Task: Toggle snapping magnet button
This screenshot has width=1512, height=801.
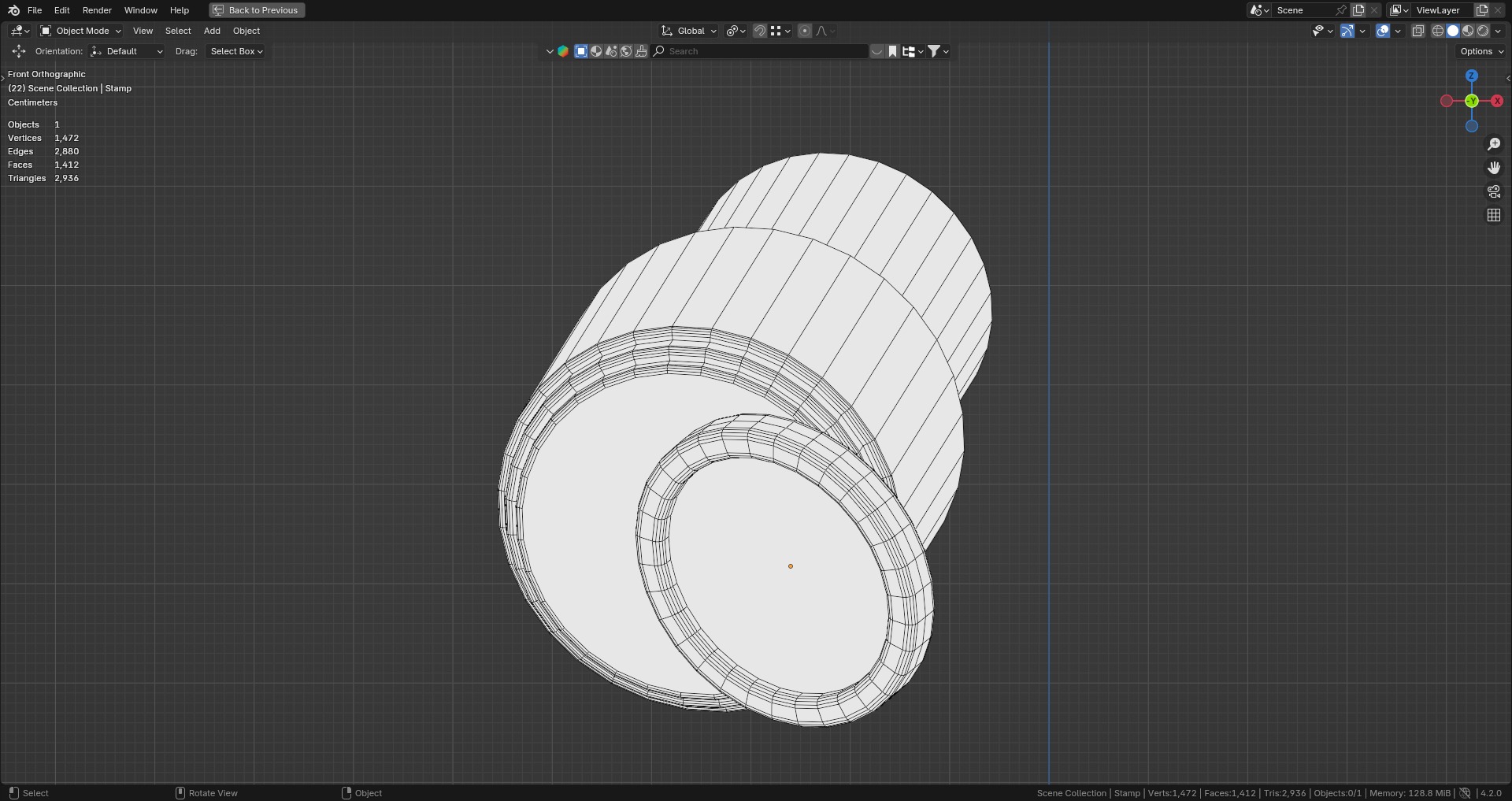Action: tap(760, 31)
